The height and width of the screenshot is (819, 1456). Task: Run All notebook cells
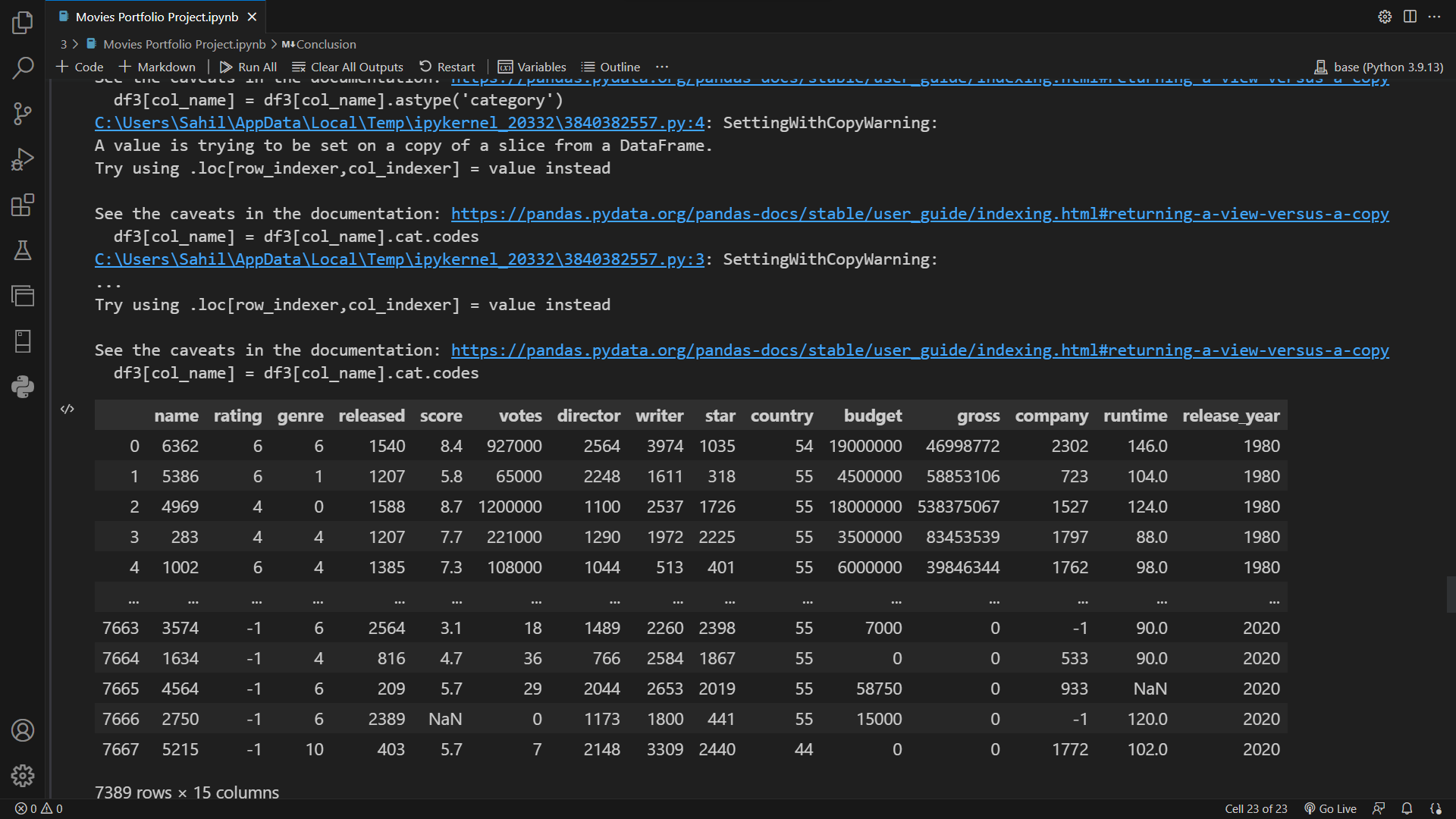point(248,67)
